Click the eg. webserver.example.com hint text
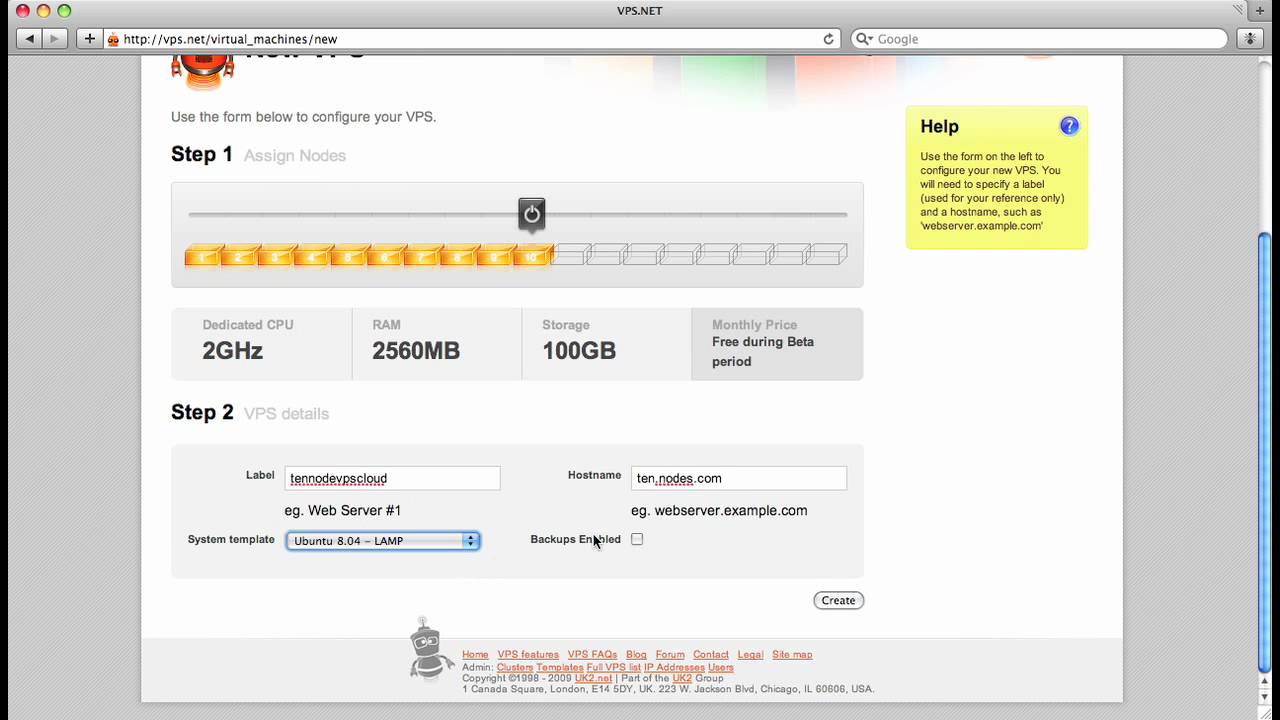The width and height of the screenshot is (1280, 720). point(719,510)
